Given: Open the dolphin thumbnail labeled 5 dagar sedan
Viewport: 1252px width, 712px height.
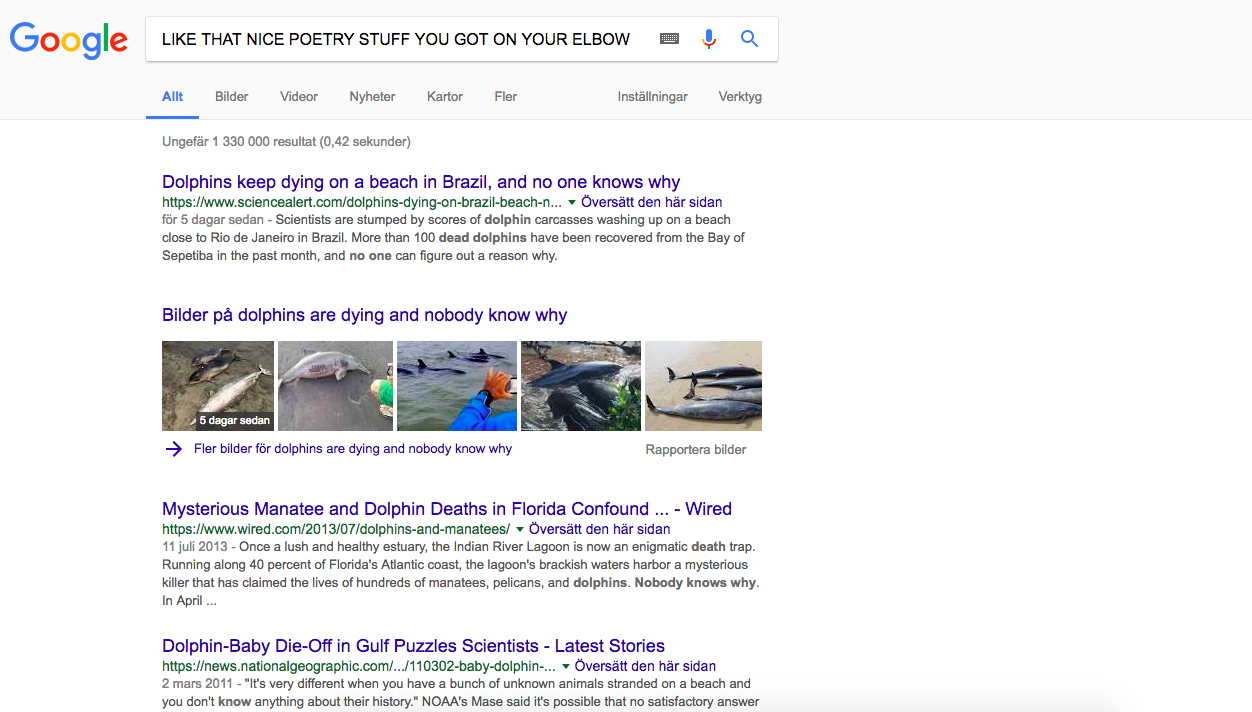Looking at the screenshot, I should pyautogui.click(x=218, y=386).
